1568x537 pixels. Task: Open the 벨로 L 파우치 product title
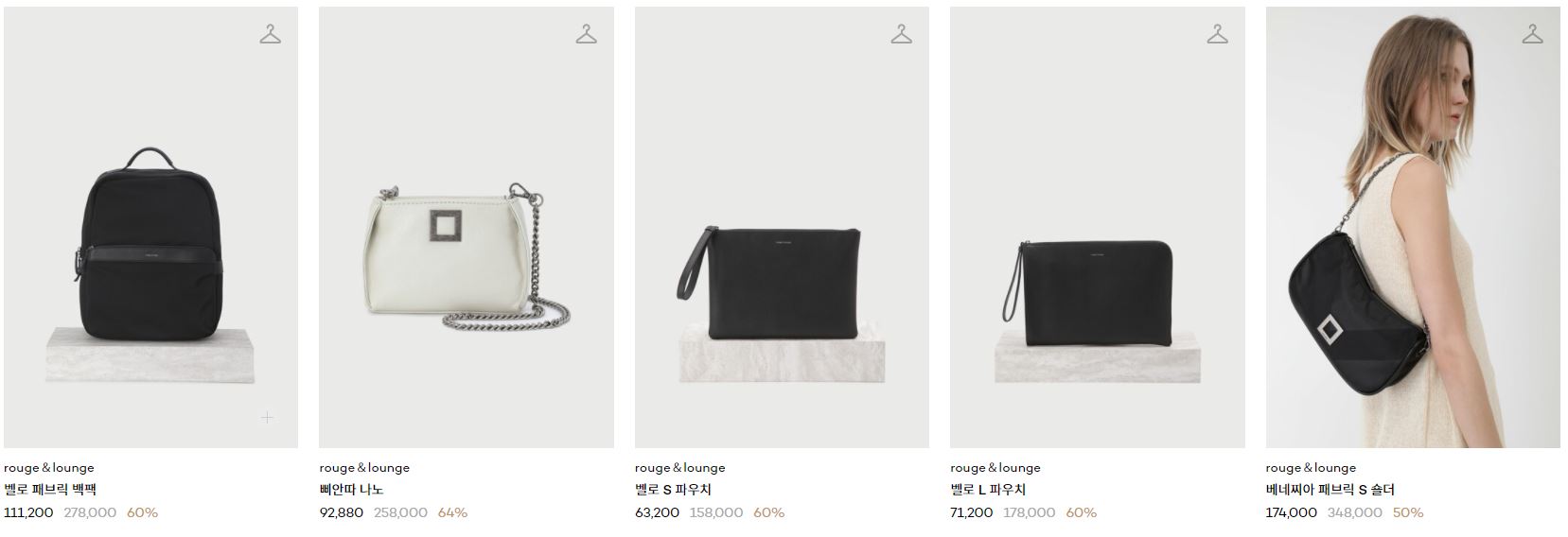coord(988,490)
